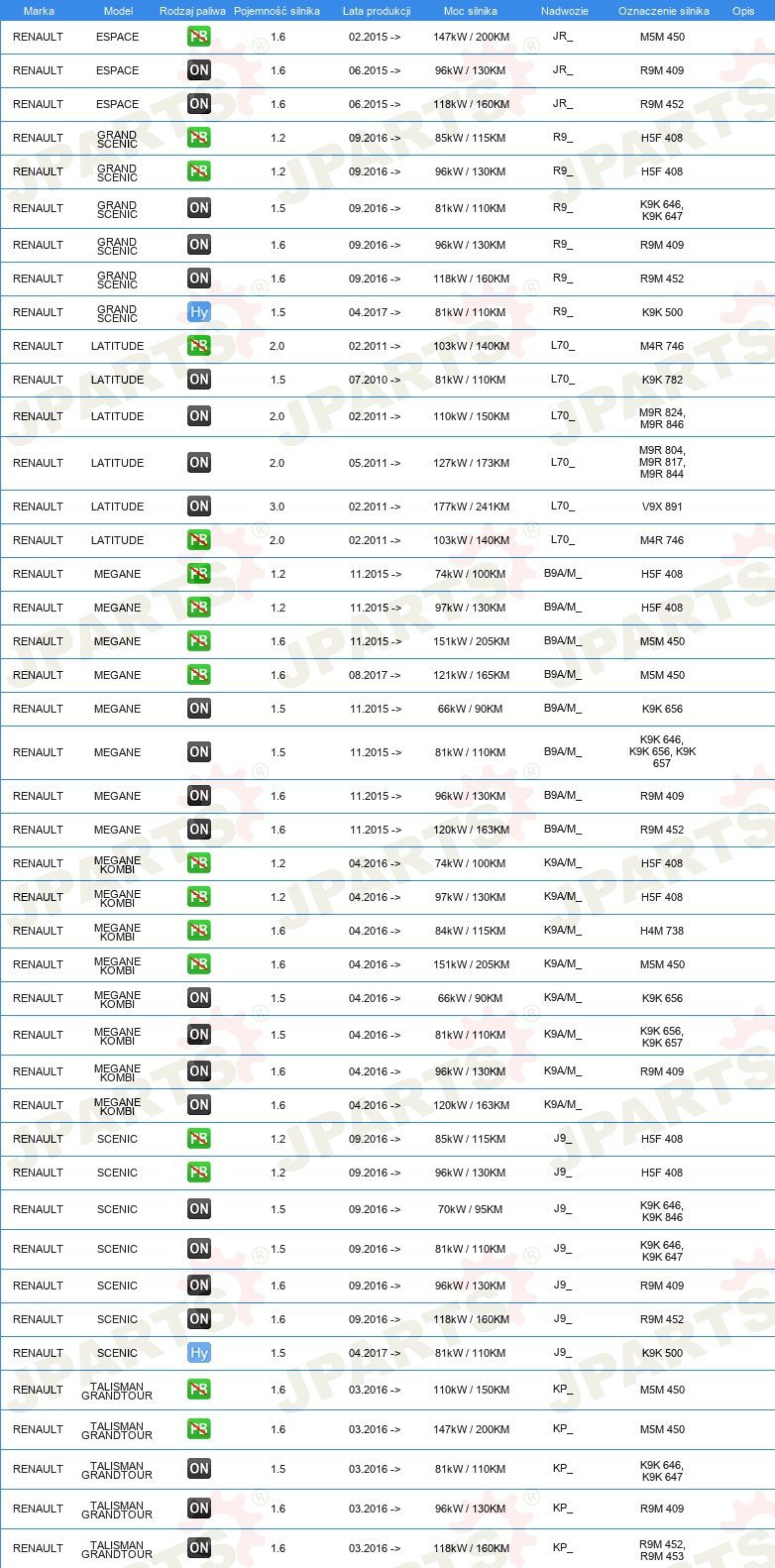
Task: Click RENAULT in the K9K 782 row
Action: click(39, 380)
